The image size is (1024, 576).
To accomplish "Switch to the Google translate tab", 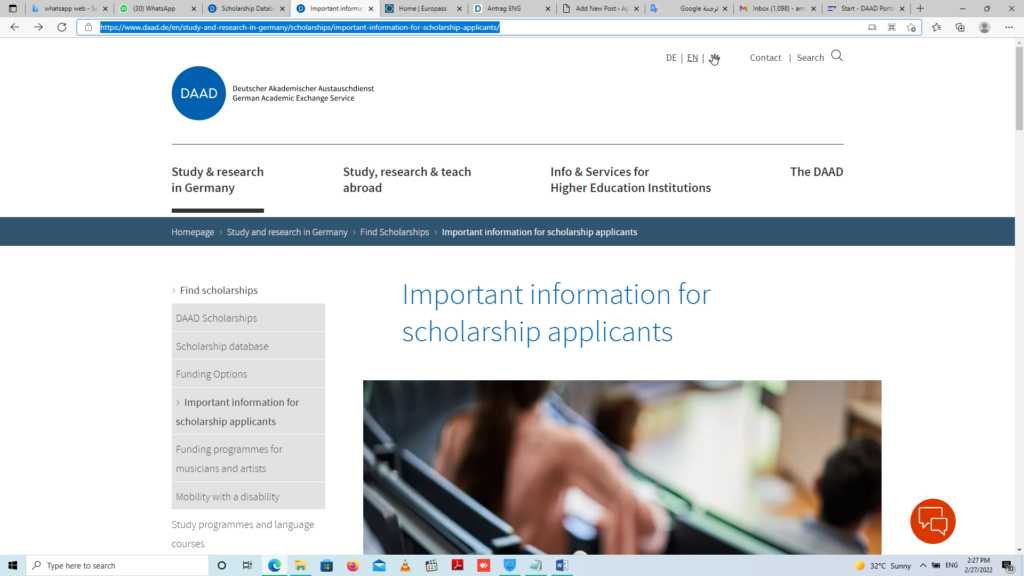I will tap(689, 8).
